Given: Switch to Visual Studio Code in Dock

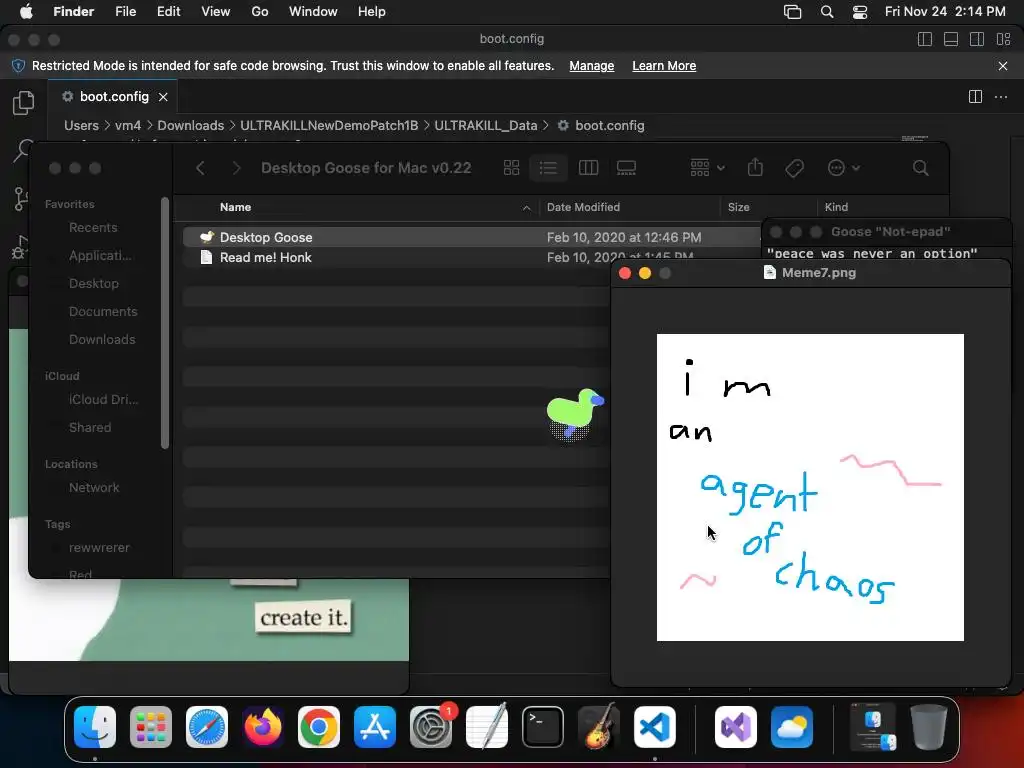Looking at the screenshot, I should pyautogui.click(x=655, y=727).
